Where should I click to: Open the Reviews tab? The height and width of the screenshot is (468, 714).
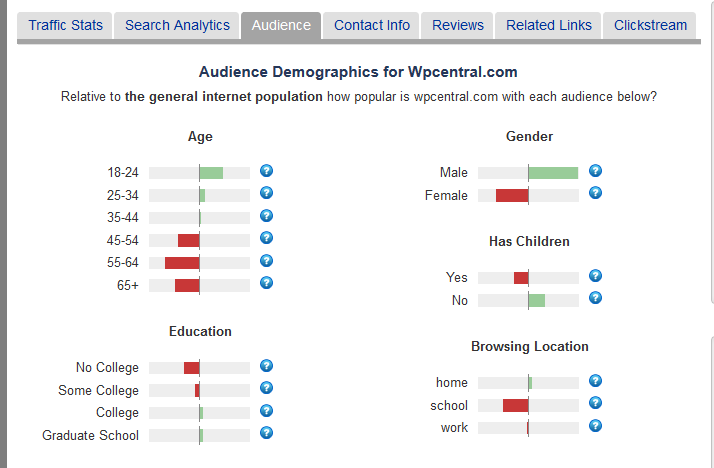click(x=458, y=25)
